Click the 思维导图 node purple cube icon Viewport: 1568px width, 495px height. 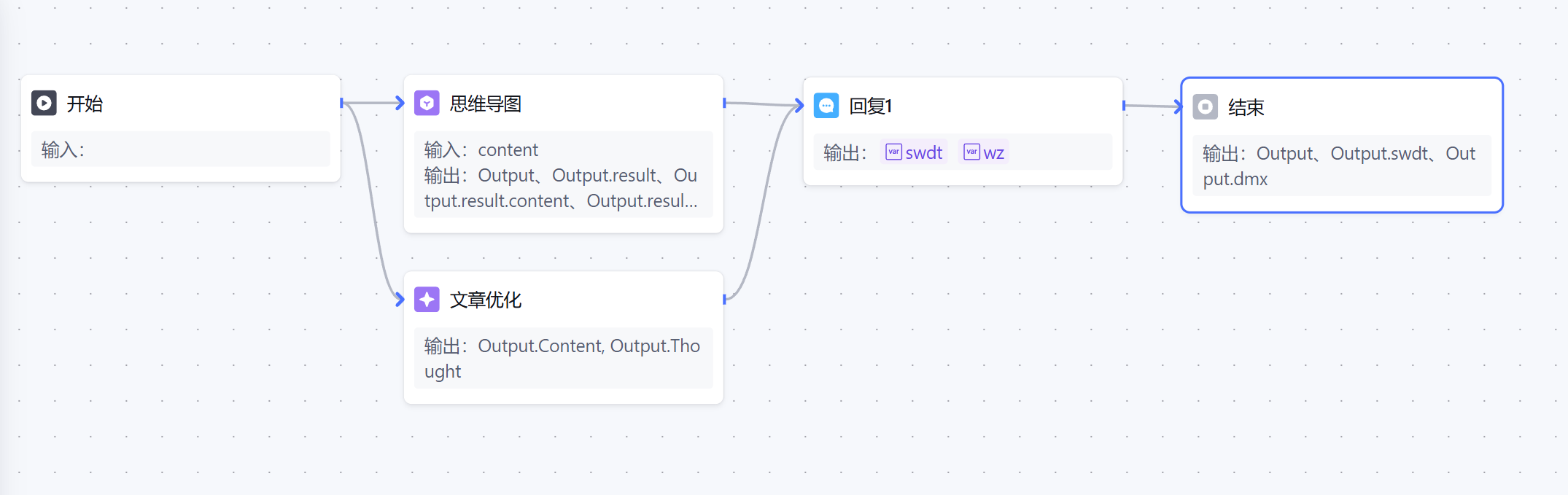coord(427,103)
